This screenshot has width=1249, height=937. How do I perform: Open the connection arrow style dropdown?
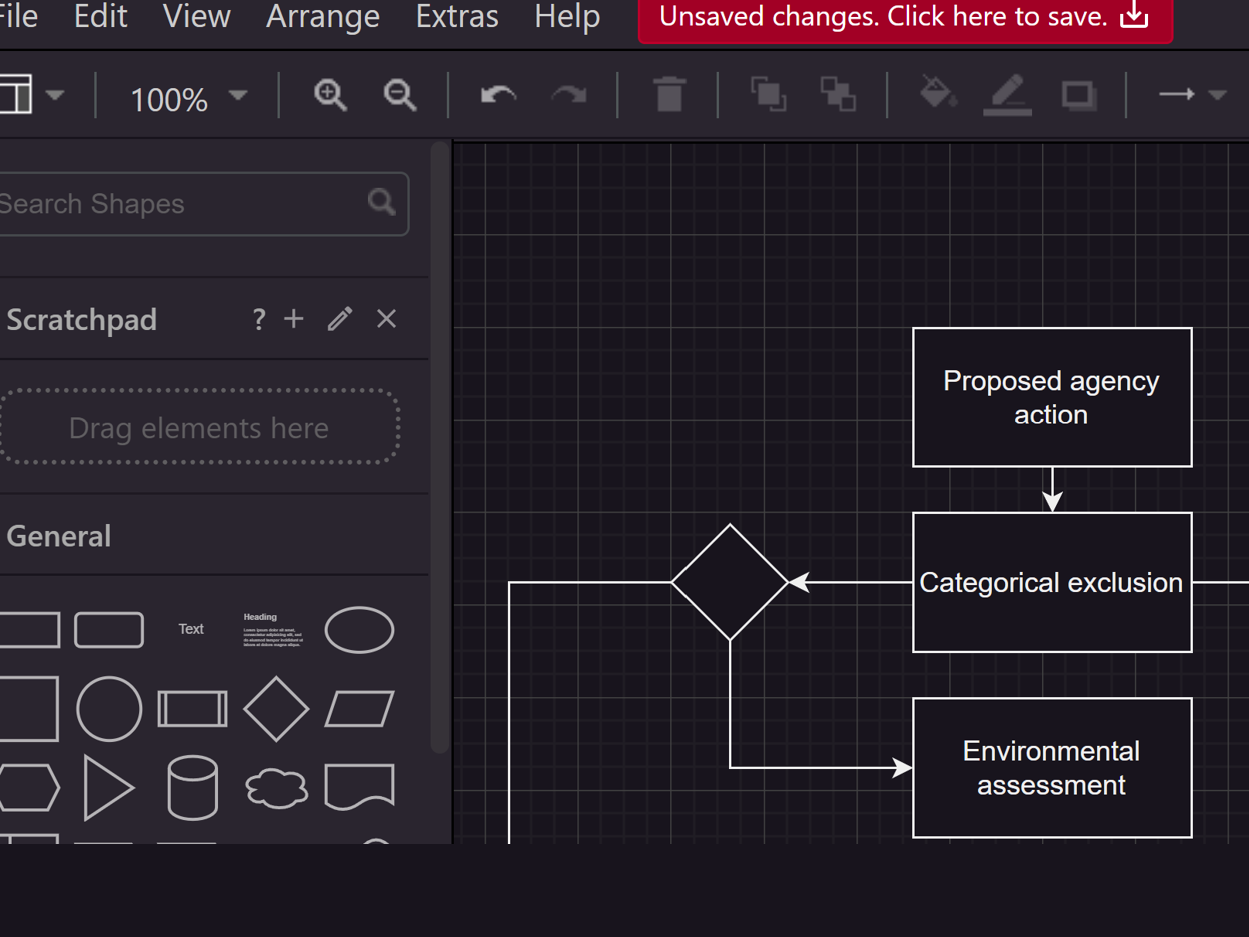(1191, 95)
